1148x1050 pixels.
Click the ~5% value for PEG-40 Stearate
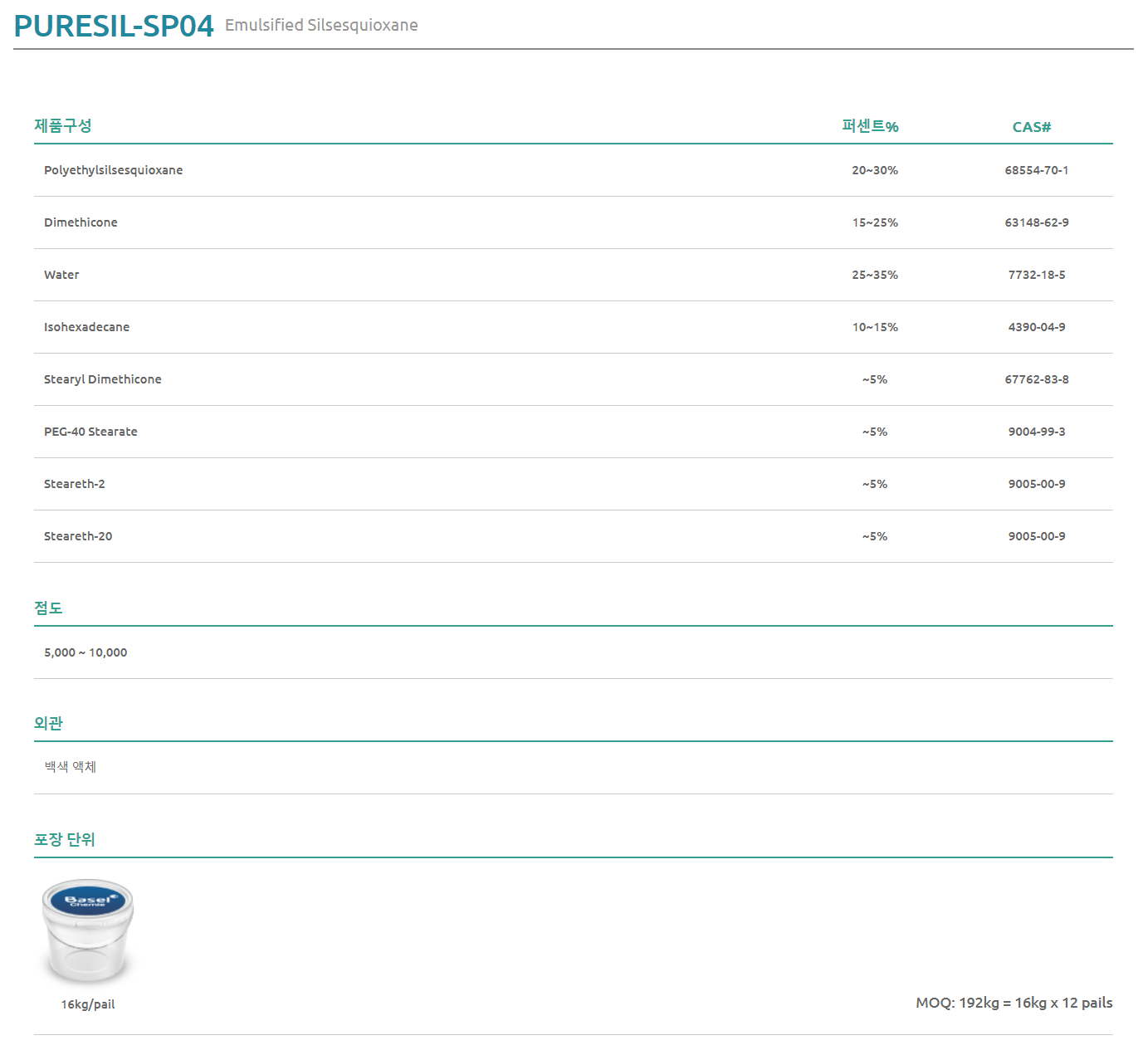coord(875,432)
